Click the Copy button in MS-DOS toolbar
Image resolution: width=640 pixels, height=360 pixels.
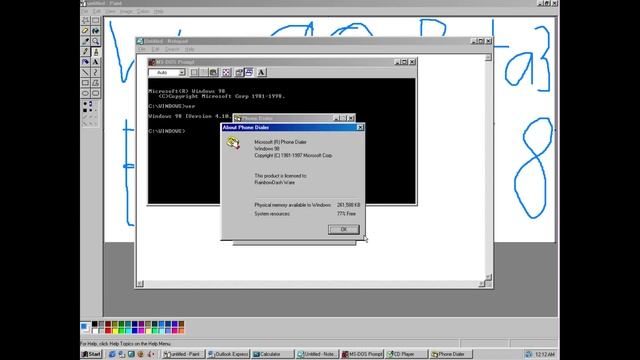[204, 72]
